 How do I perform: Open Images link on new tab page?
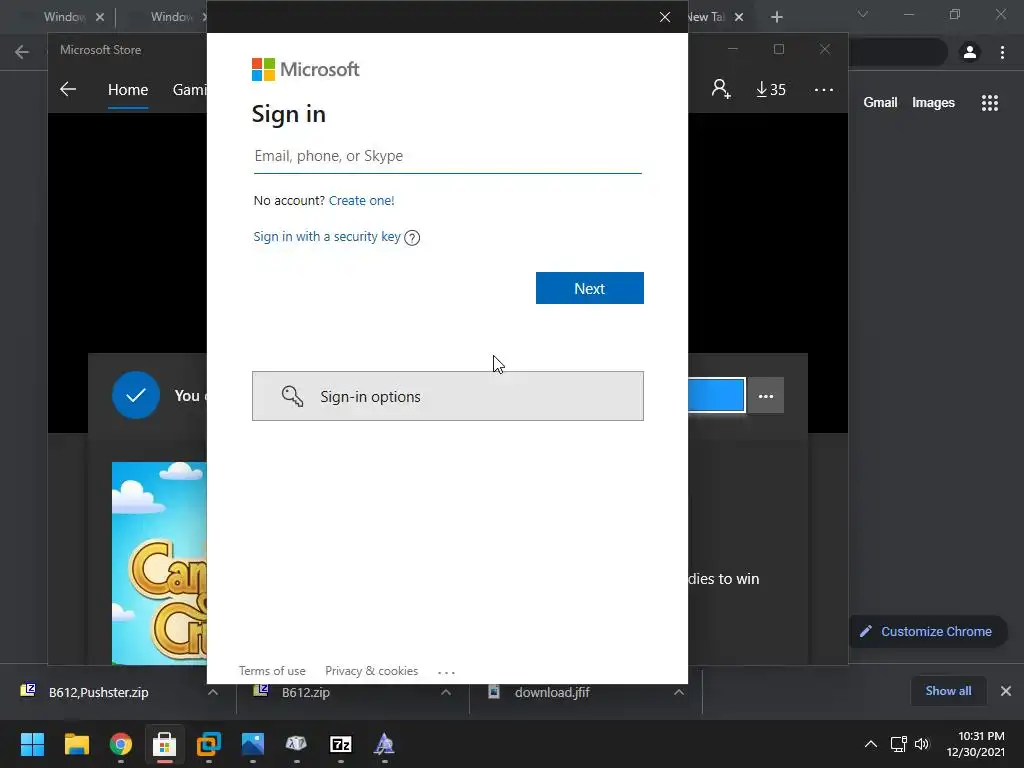coord(933,103)
